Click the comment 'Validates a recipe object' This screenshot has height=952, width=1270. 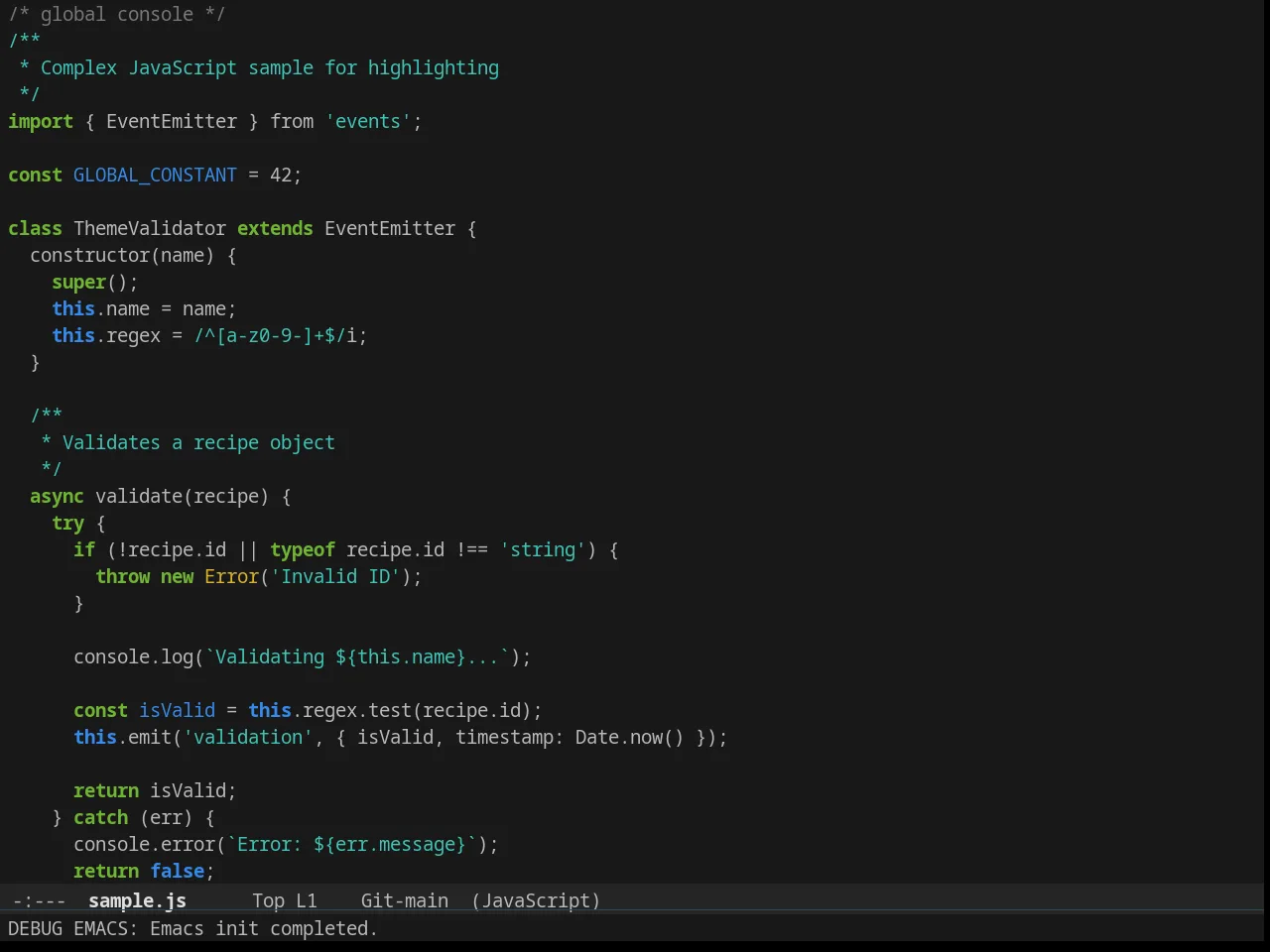(x=198, y=442)
